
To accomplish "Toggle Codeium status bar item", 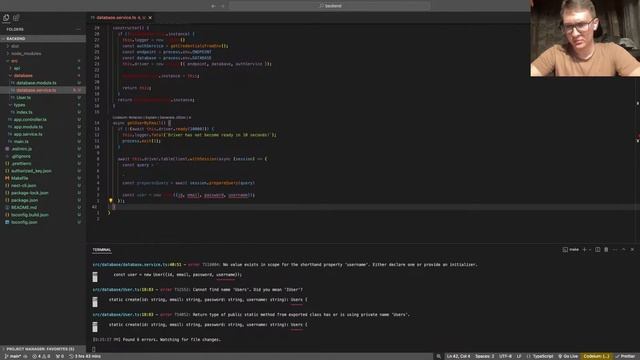I will [x=596, y=356].
